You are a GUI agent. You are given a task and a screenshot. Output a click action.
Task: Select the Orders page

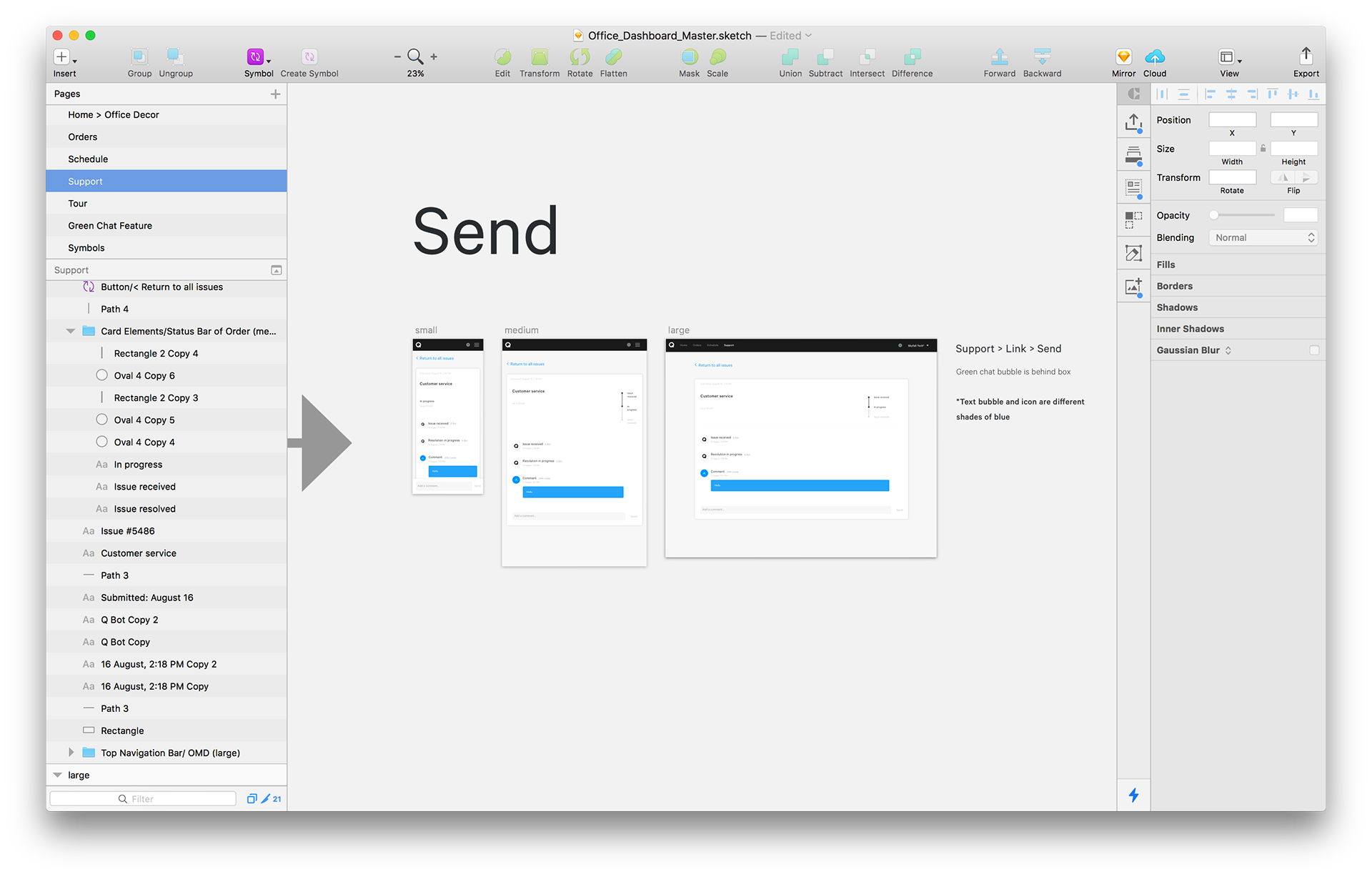coord(166,137)
